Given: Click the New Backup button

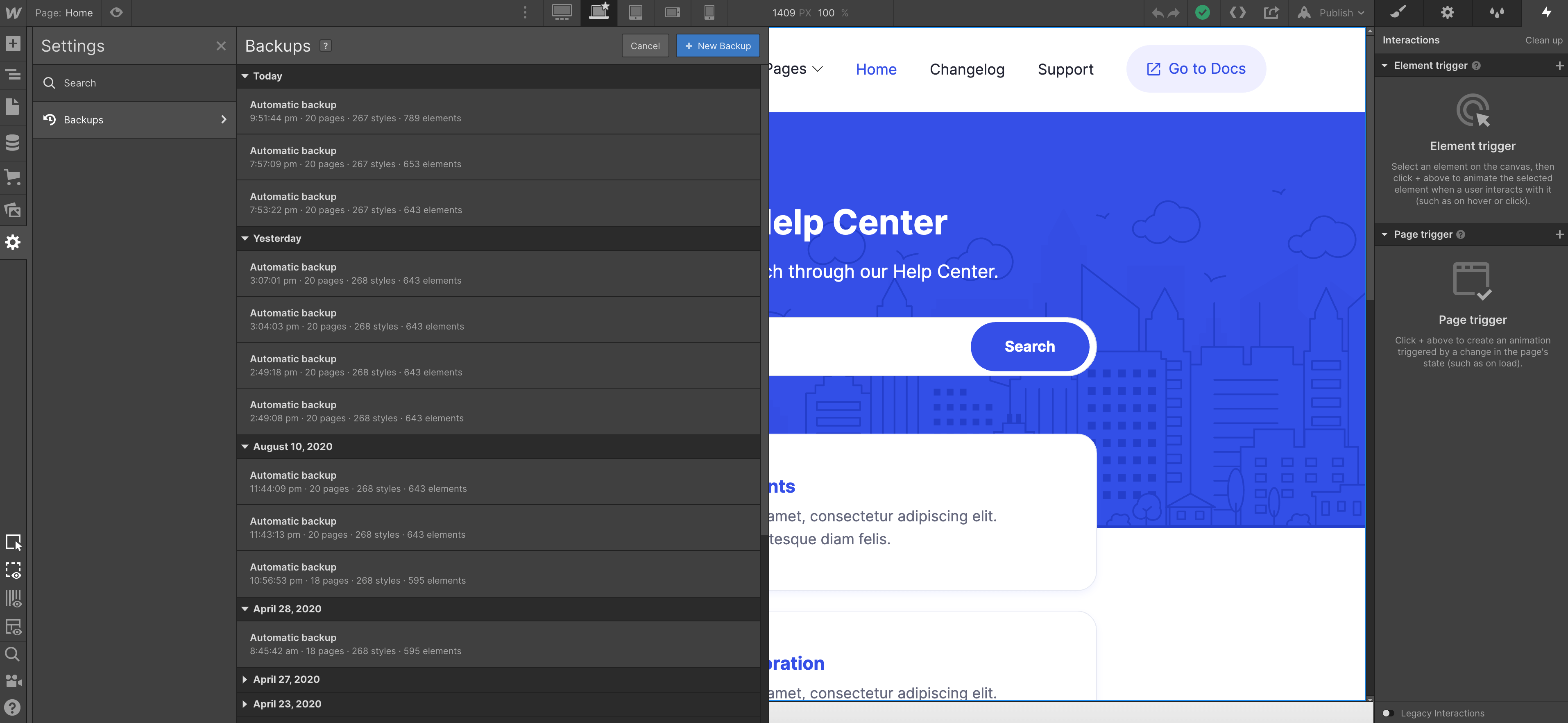Looking at the screenshot, I should [x=718, y=45].
